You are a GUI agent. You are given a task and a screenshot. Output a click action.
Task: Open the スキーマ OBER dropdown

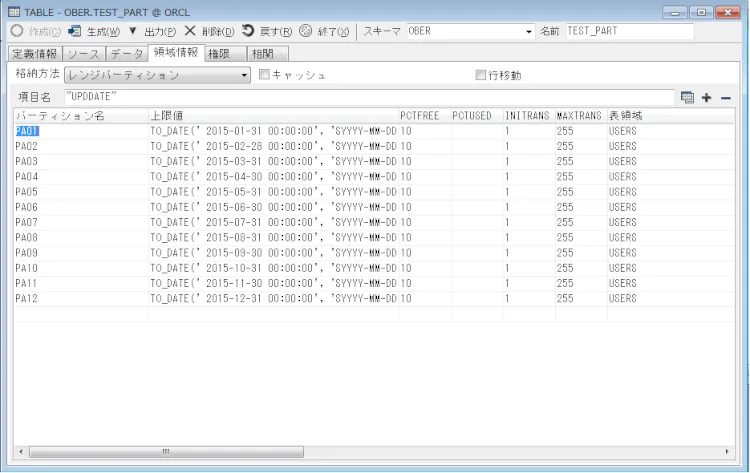(529, 32)
